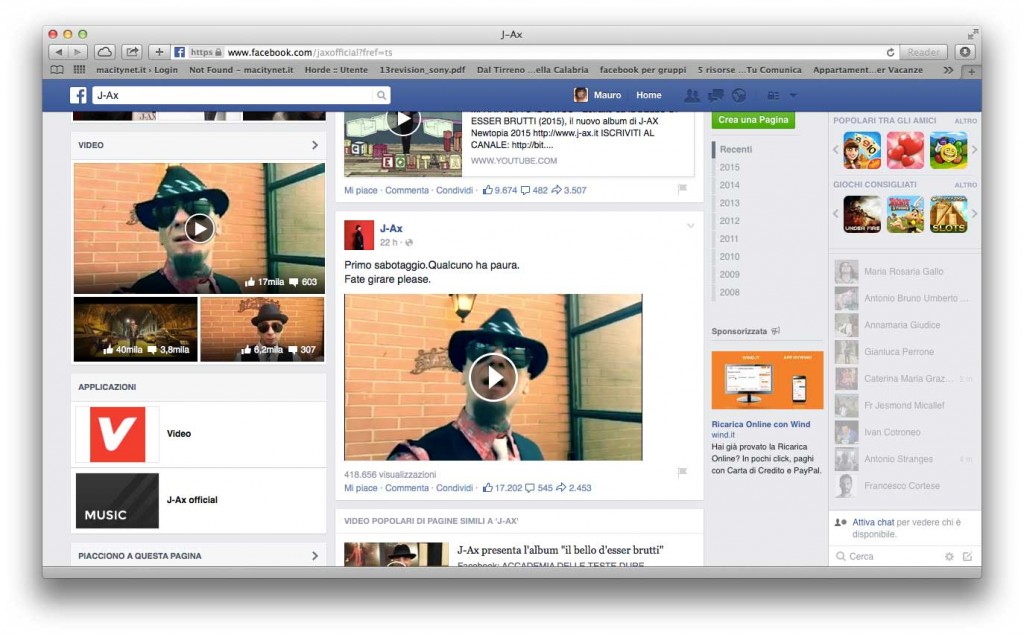This screenshot has height=637, width=1024.
Task: Open friend requests icon in Facebook bar
Action: click(x=692, y=95)
